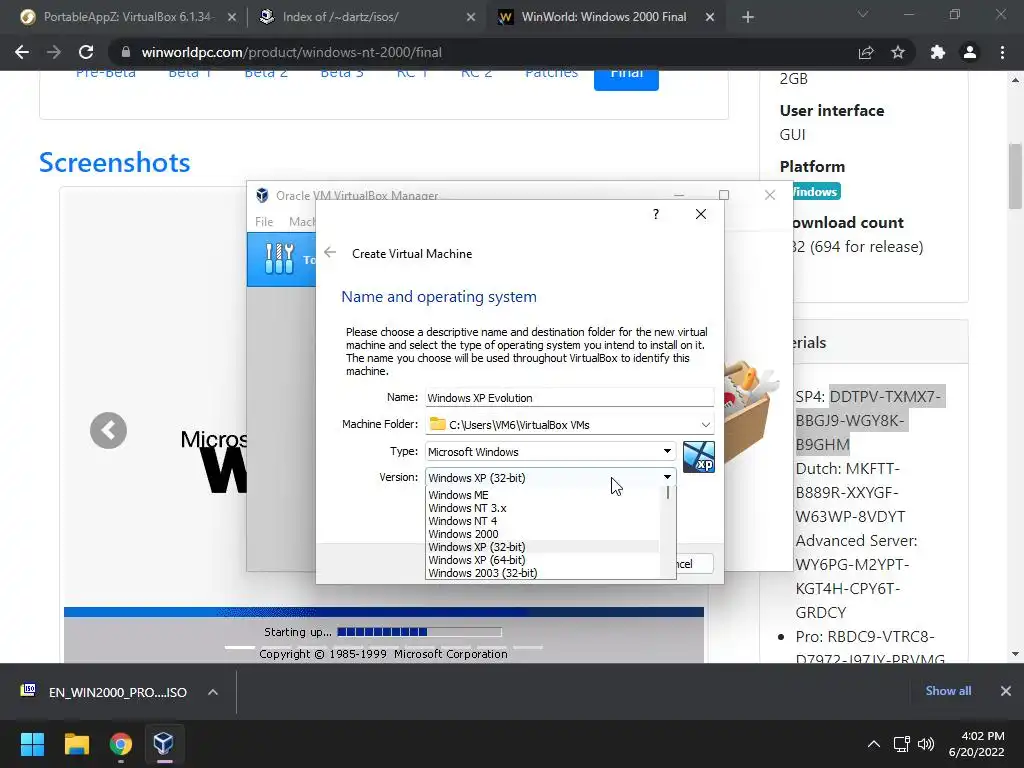Choose Windows NT 3.x from version list

click(x=542, y=508)
